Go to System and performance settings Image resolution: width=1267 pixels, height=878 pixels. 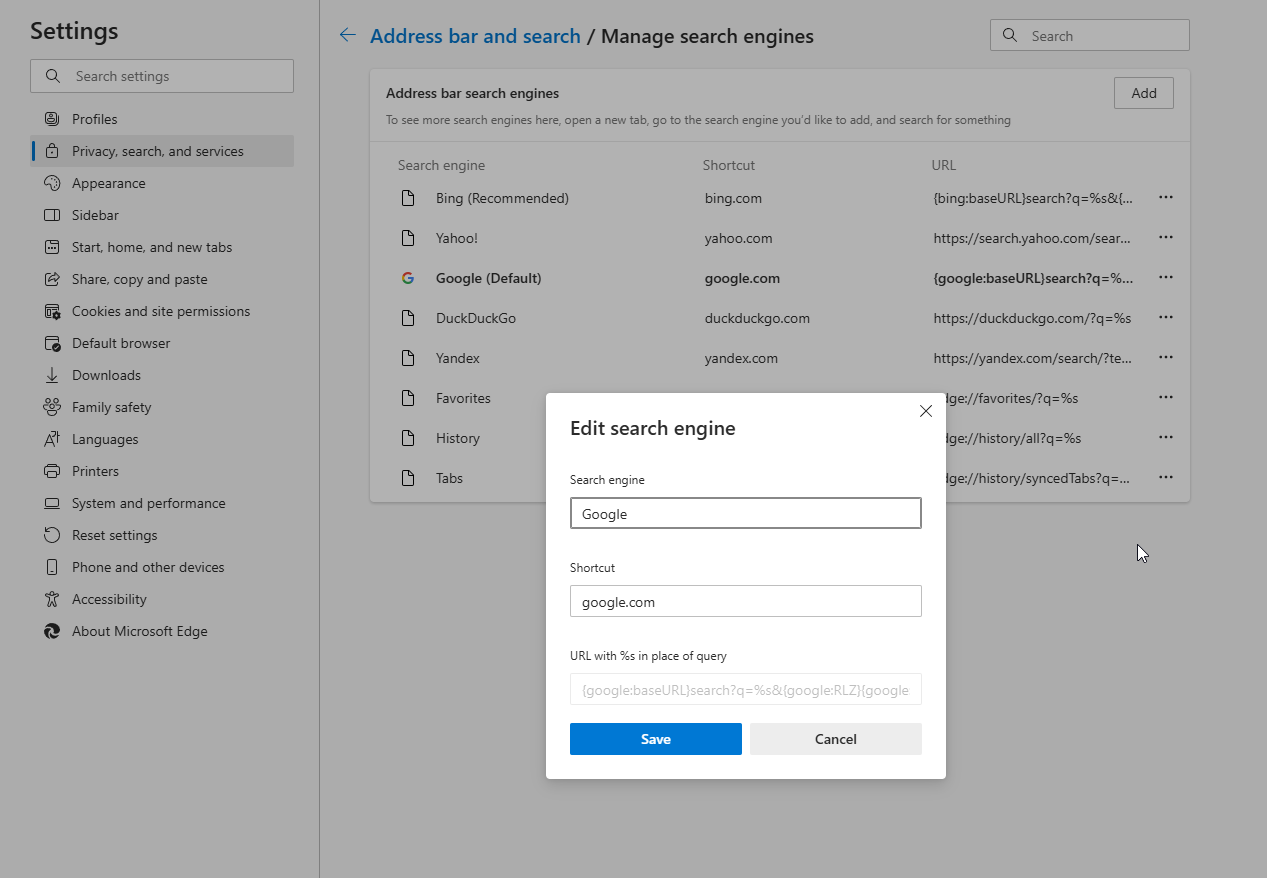pos(148,503)
